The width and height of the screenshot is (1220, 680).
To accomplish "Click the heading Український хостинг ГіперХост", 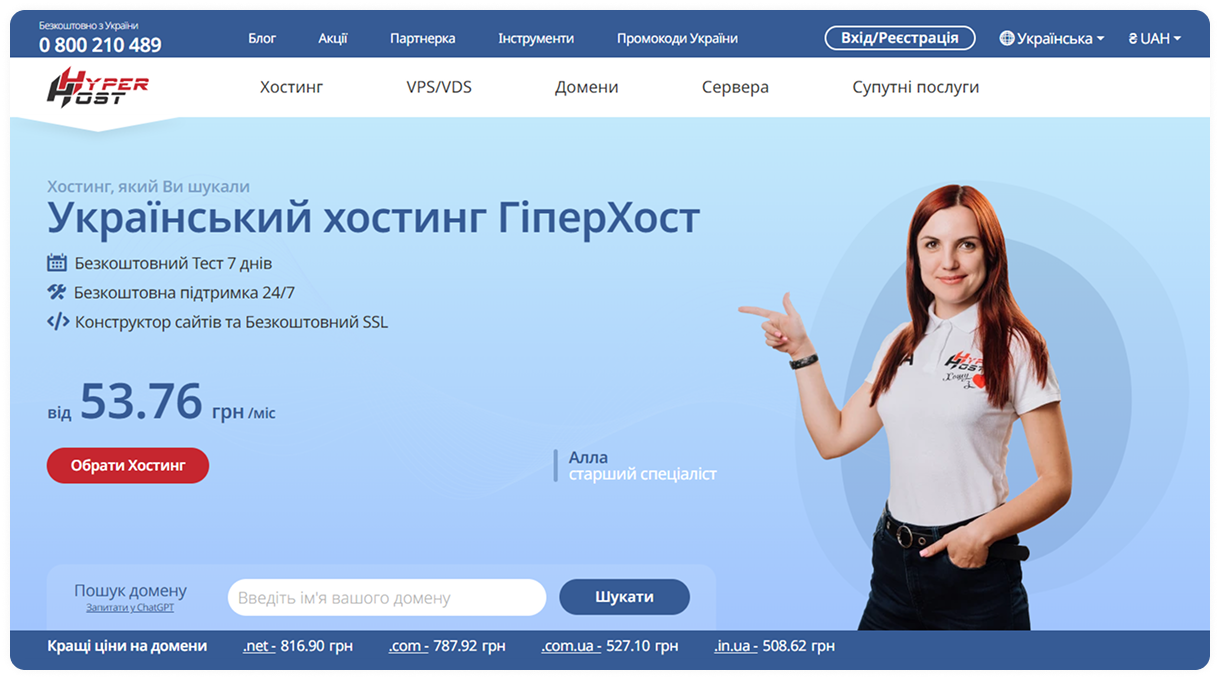I will pos(374,218).
